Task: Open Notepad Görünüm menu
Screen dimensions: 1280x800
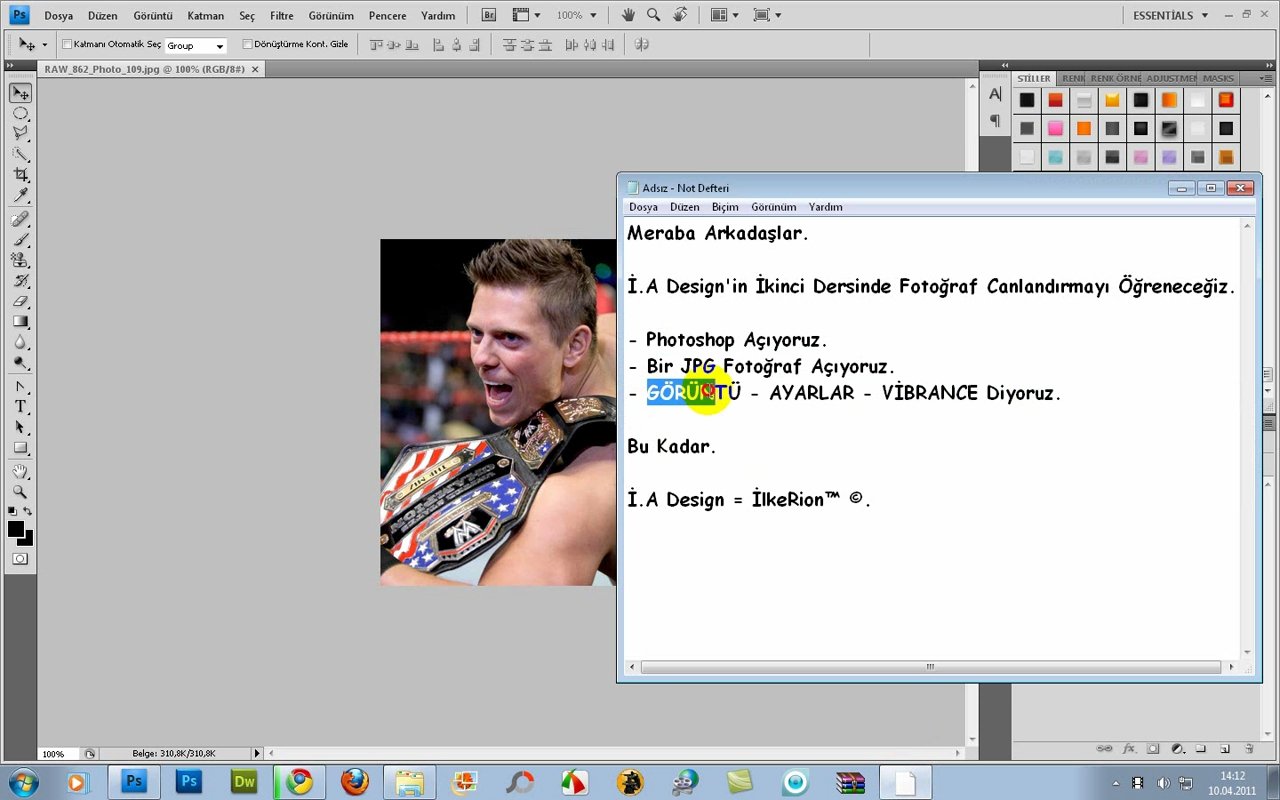Action: point(774,207)
